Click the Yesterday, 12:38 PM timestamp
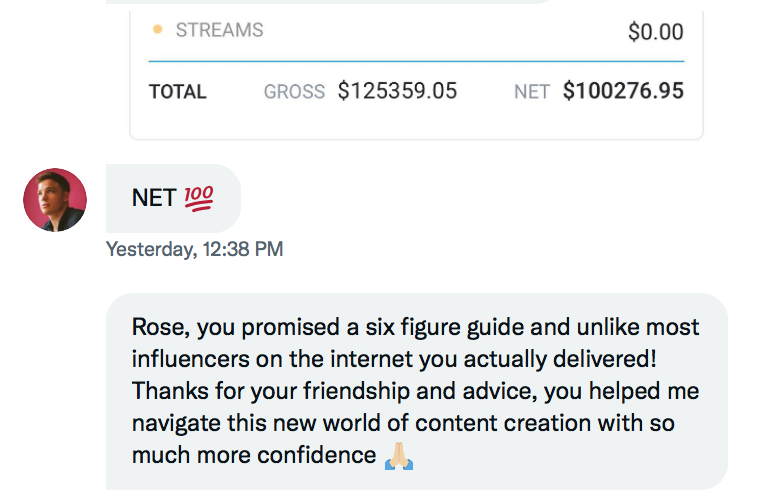 (x=194, y=249)
